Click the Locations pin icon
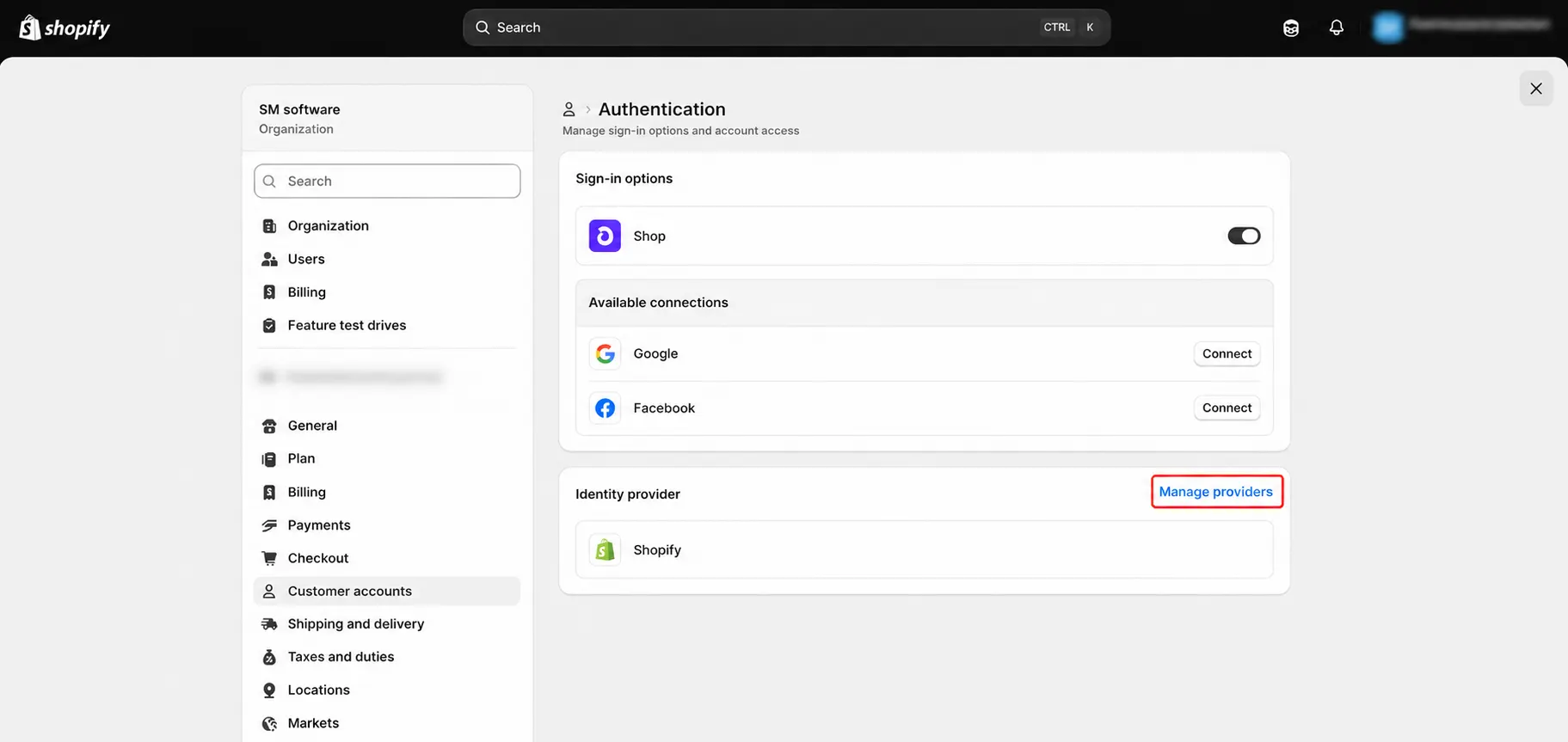 tap(269, 690)
